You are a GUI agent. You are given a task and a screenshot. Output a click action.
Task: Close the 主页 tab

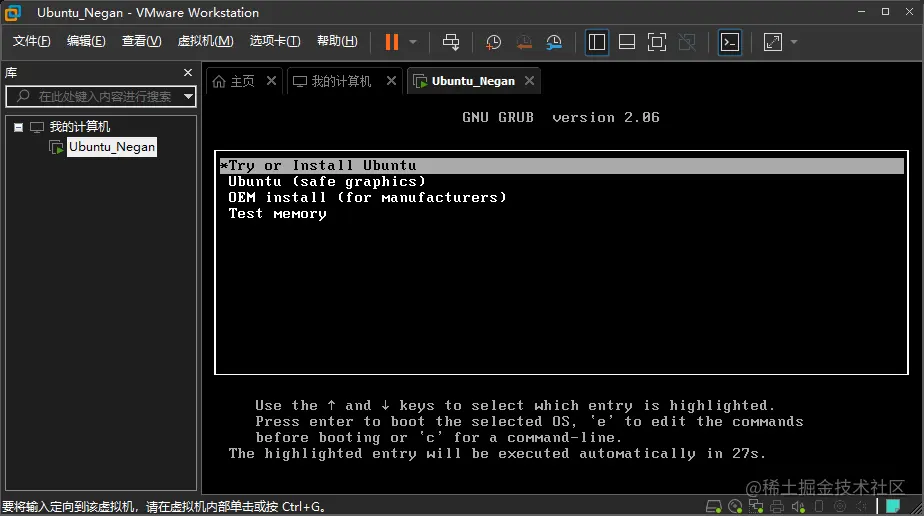pyautogui.click(x=271, y=81)
